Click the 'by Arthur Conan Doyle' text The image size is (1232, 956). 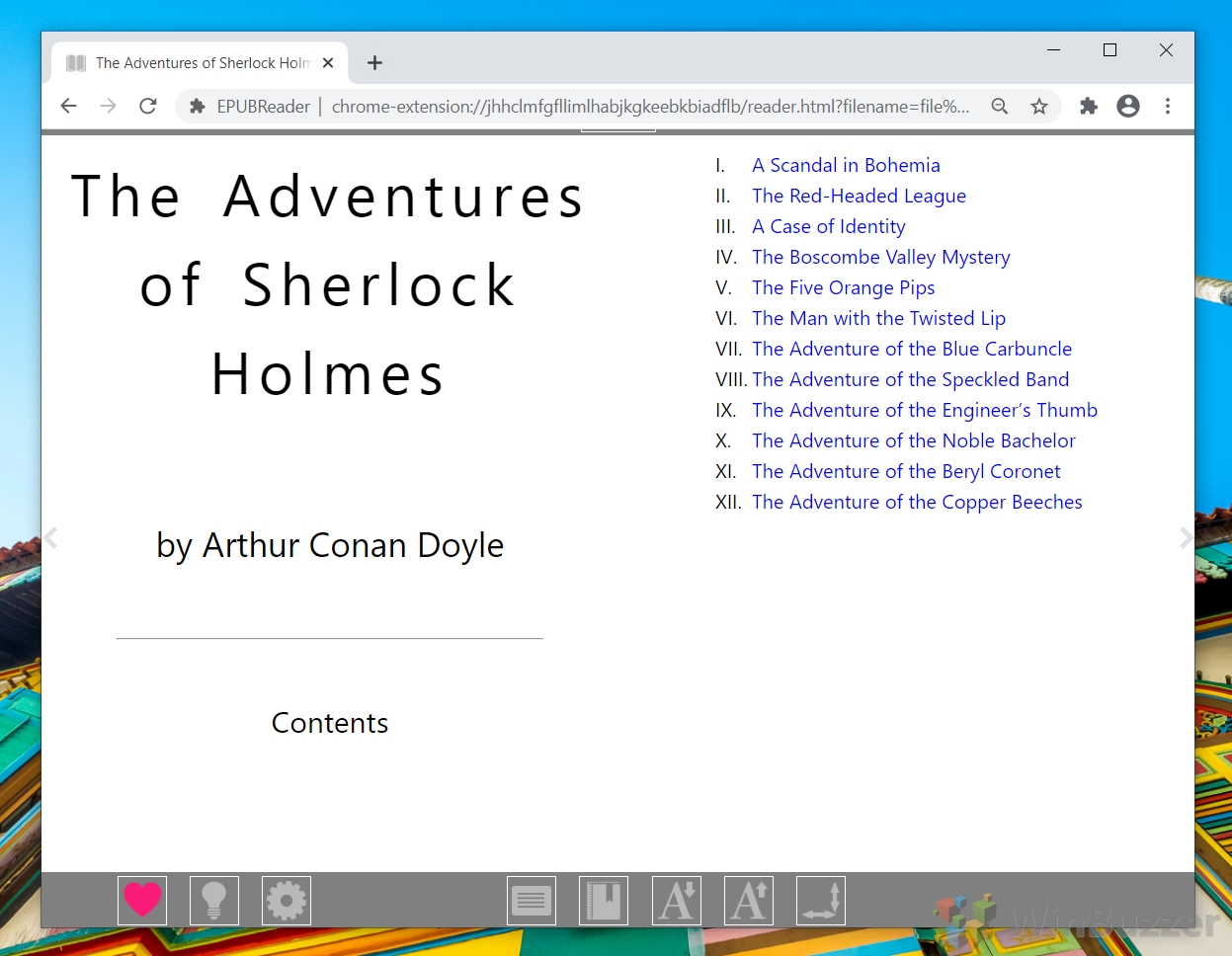[330, 545]
